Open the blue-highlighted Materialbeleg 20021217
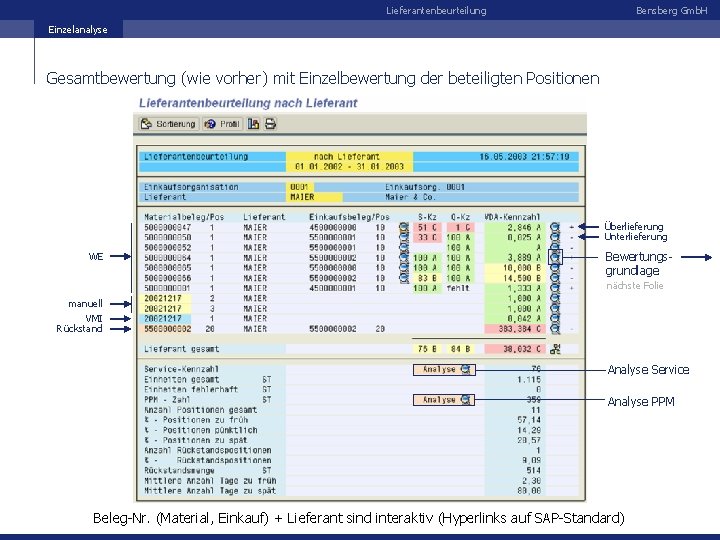The height and width of the screenshot is (540, 720). [163, 319]
